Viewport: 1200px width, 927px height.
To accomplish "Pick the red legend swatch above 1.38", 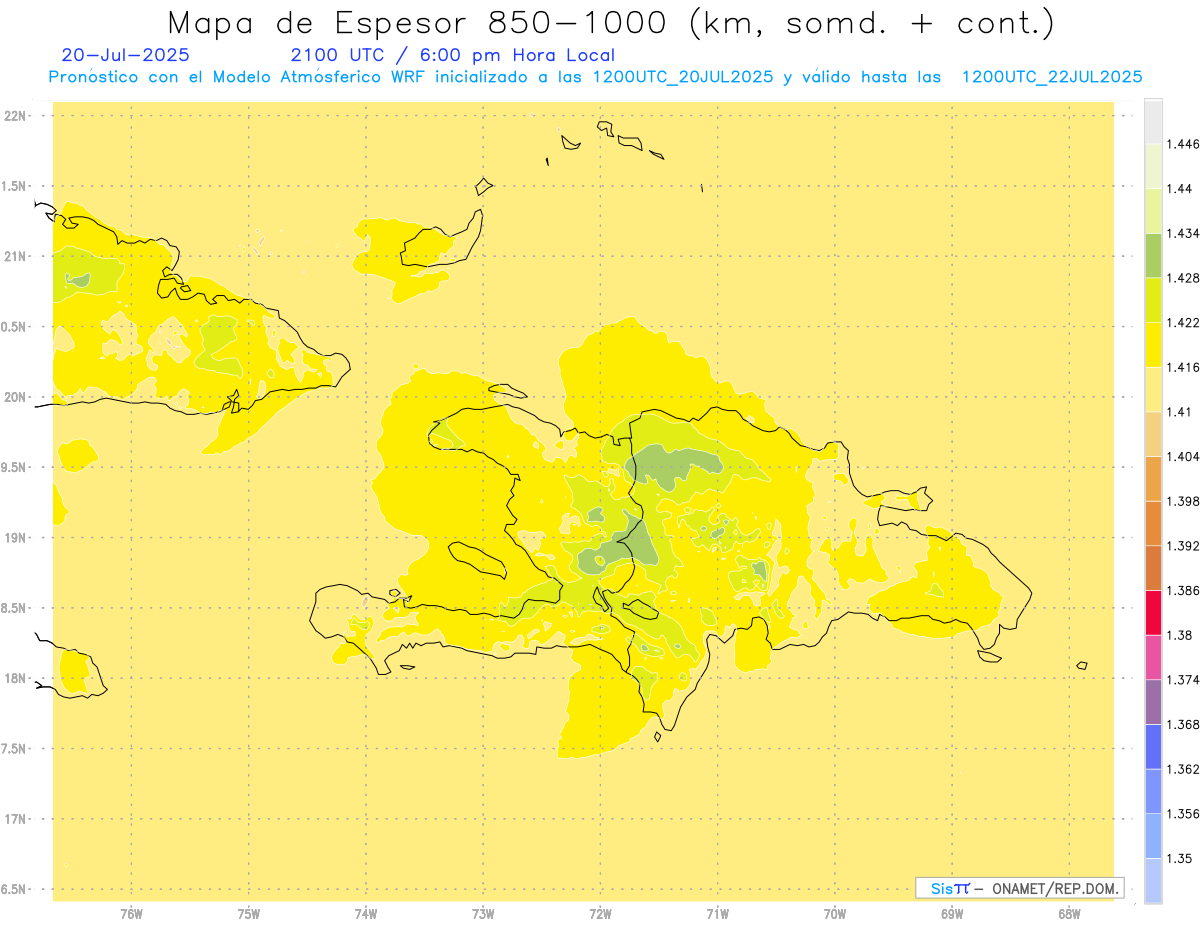I will tap(1153, 612).
